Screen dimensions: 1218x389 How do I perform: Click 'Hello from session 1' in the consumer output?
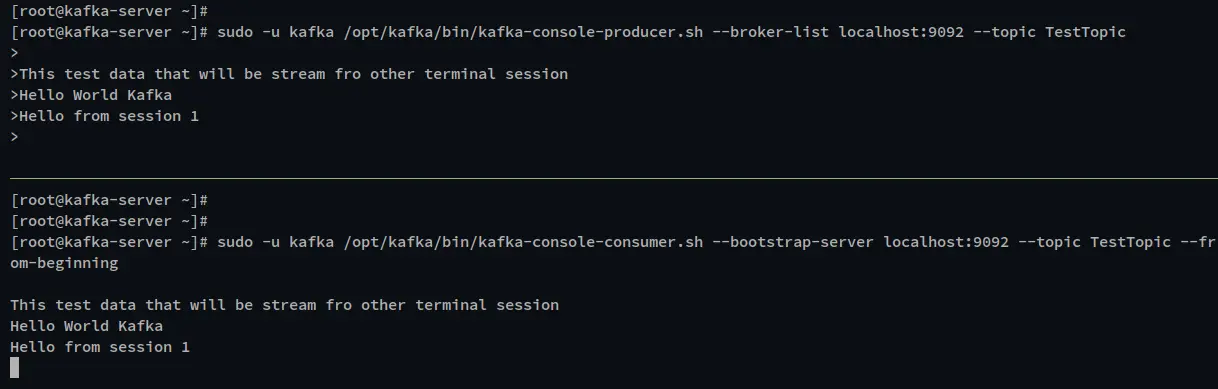[100, 347]
